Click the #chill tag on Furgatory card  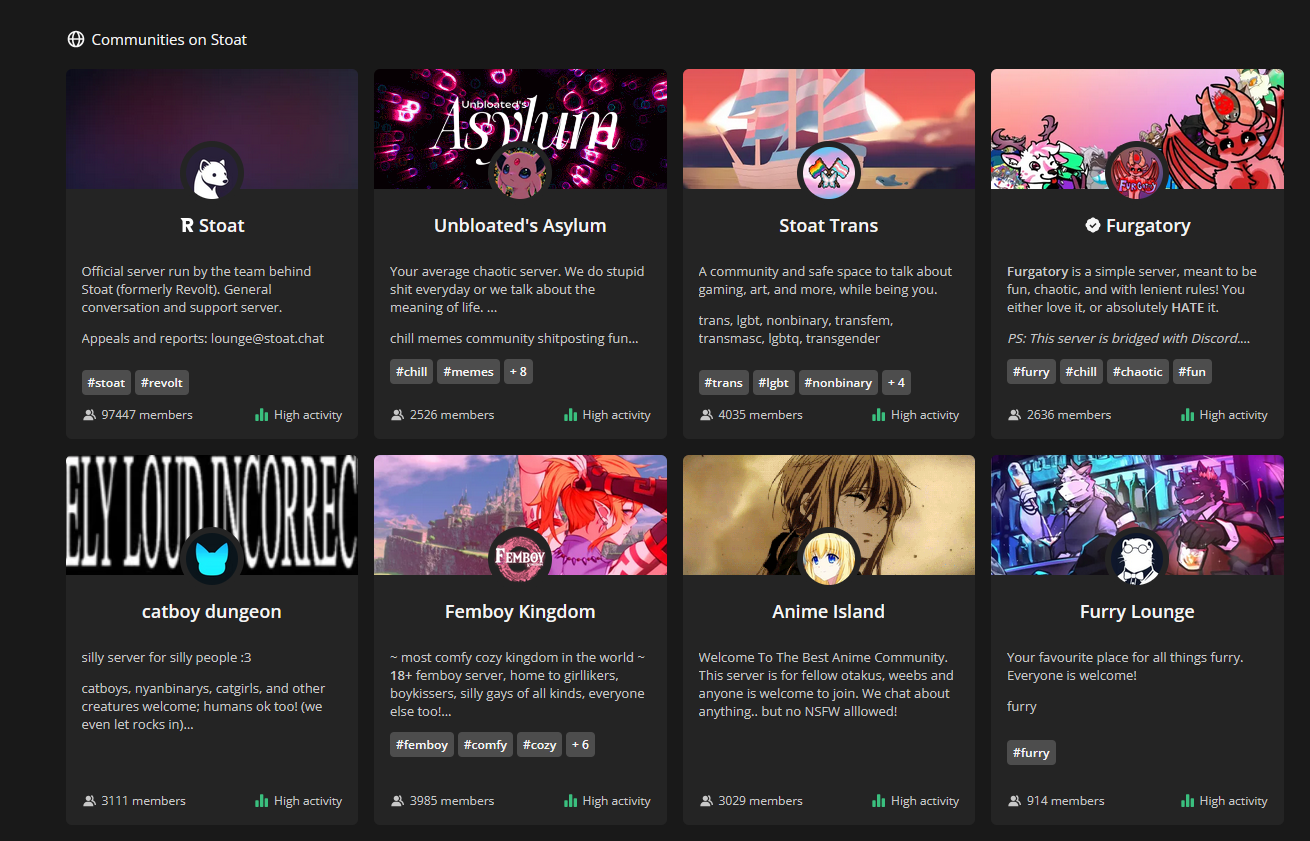1081,372
